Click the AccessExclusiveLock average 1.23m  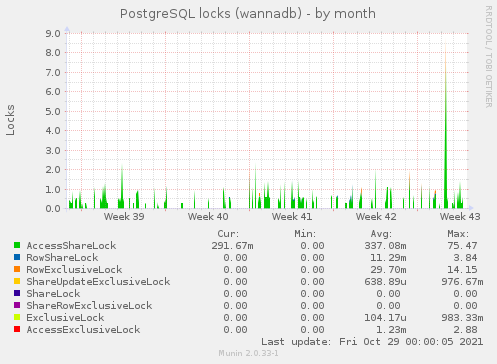391,330
